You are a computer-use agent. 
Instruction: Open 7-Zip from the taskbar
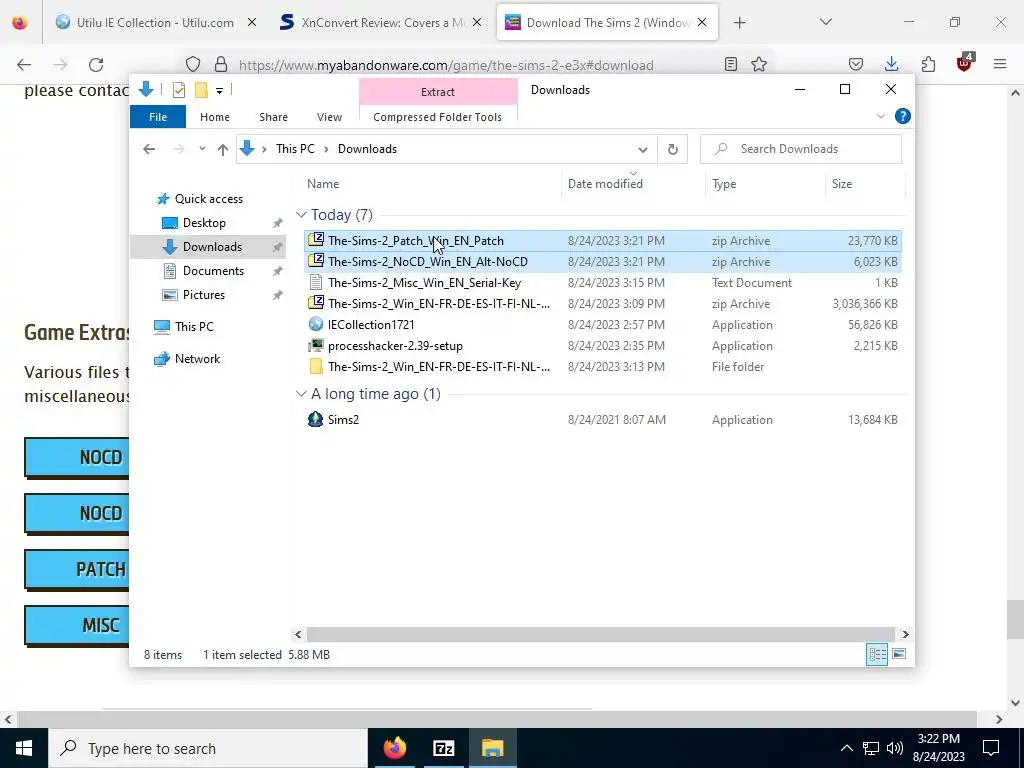click(x=443, y=748)
